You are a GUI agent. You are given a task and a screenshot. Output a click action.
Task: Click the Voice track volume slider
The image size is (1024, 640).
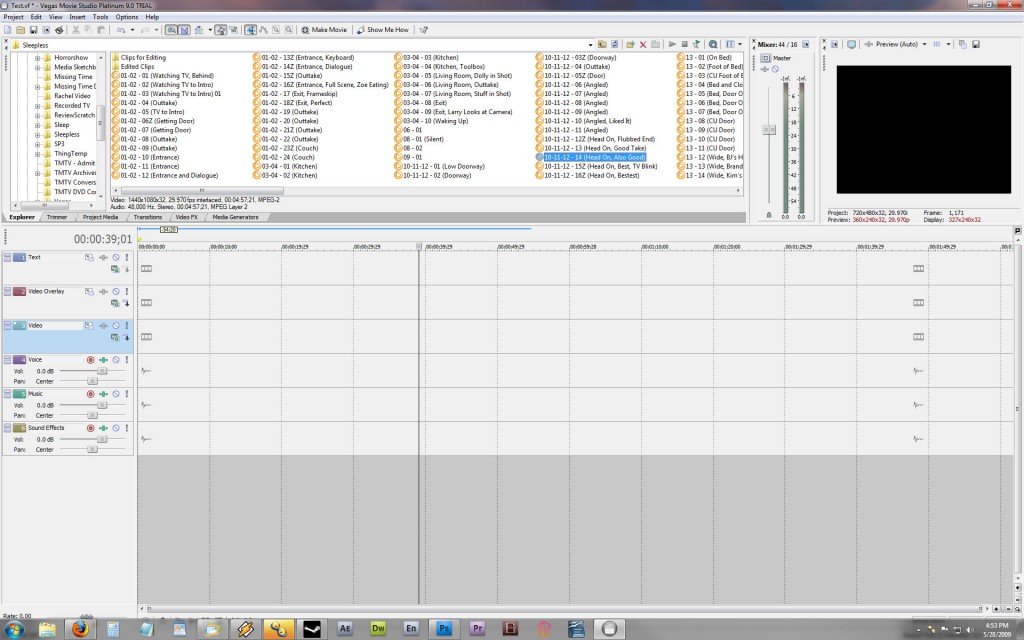pyautogui.click(x=100, y=370)
